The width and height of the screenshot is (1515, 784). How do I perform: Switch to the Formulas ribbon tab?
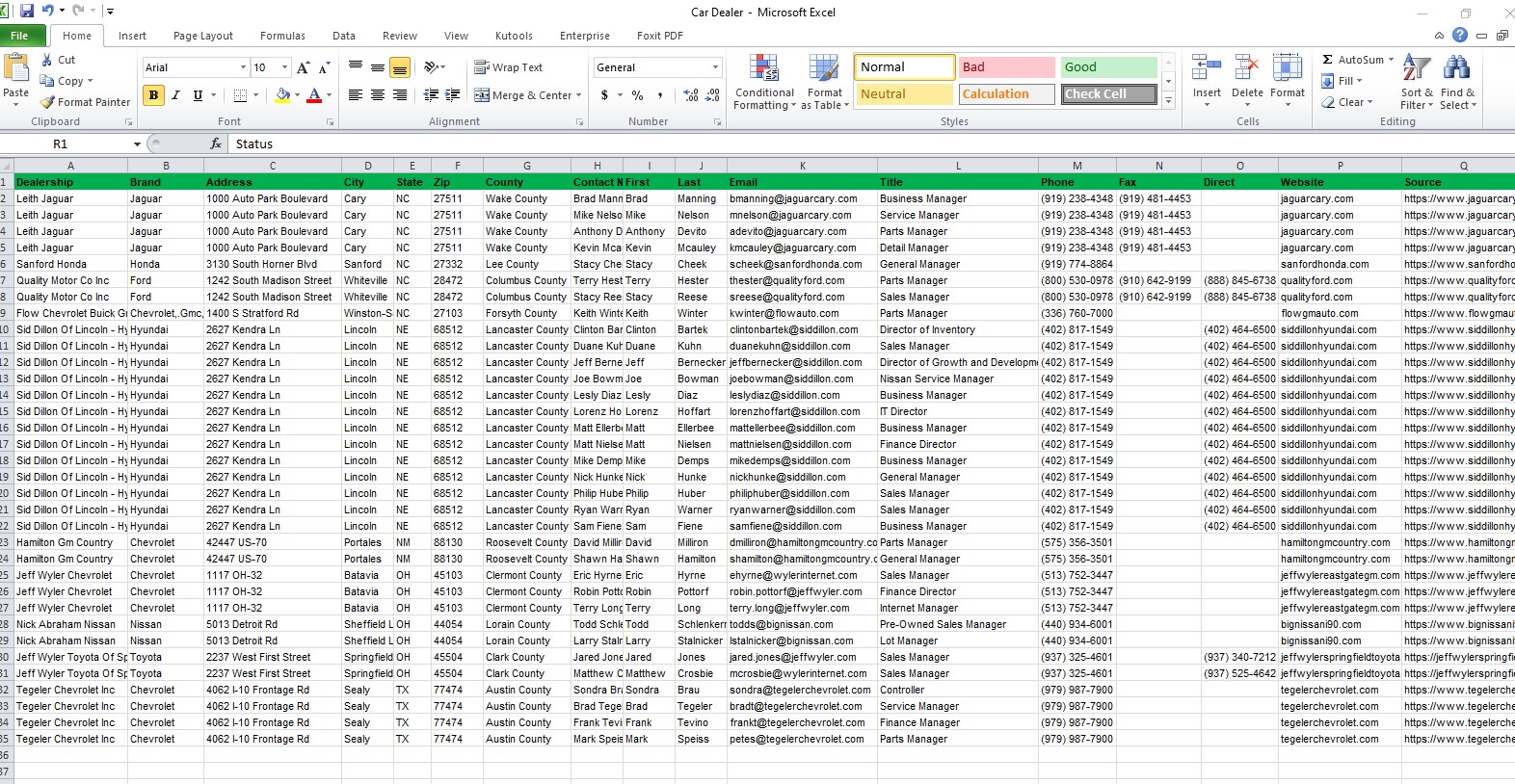282,36
